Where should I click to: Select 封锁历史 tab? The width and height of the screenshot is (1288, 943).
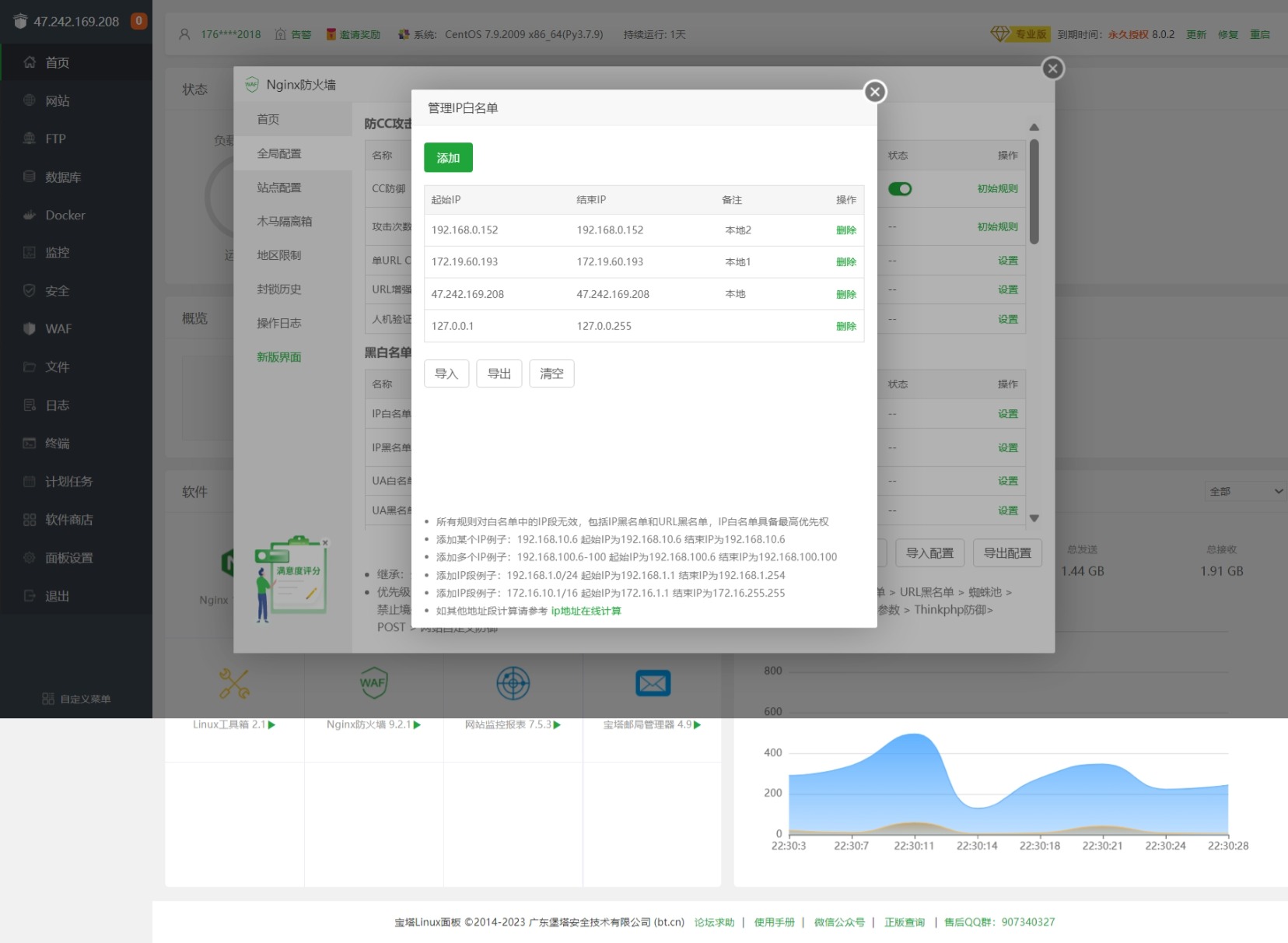pos(292,289)
